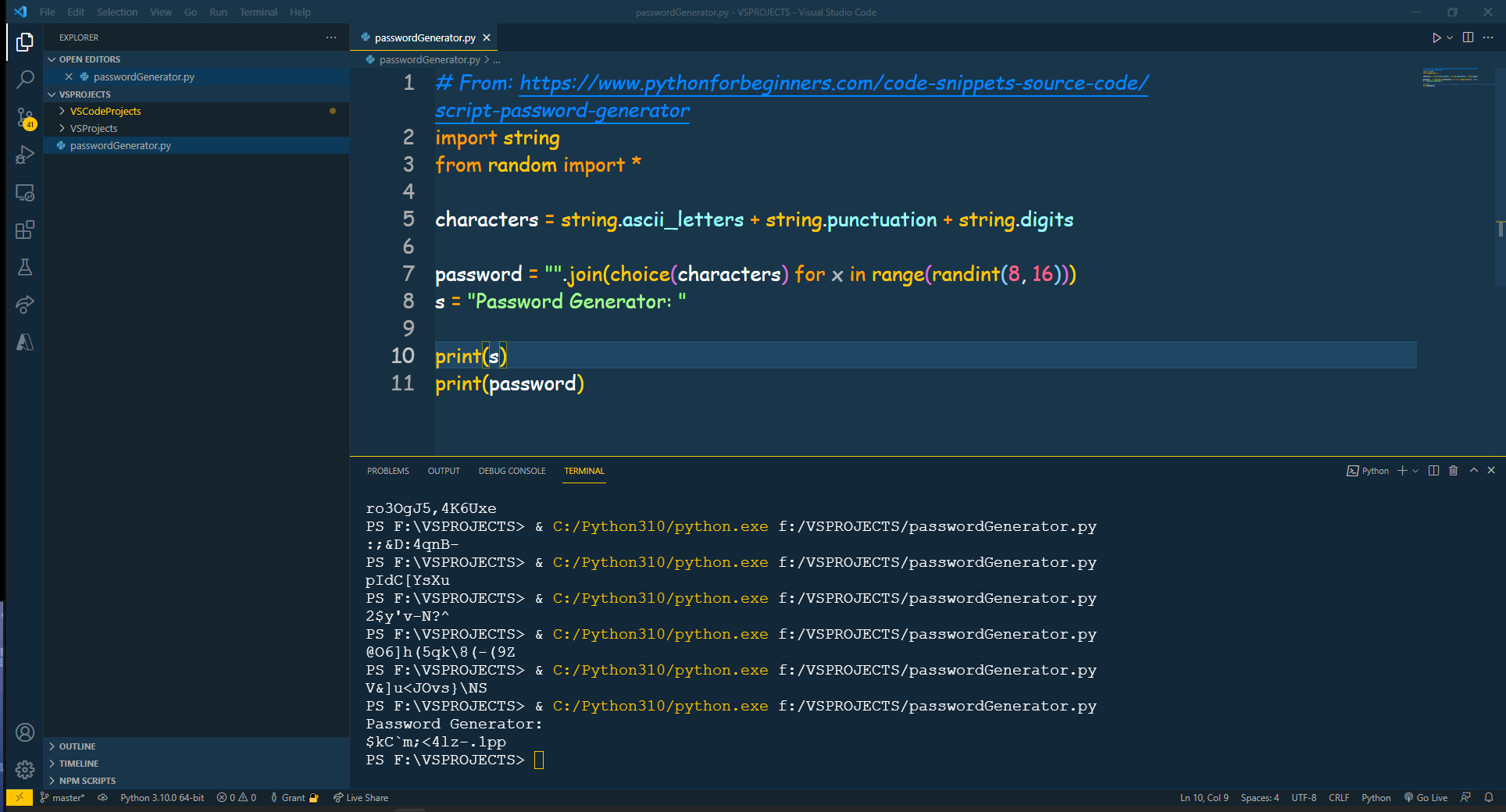This screenshot has height=812, width=1506.
Task: Create a new terminal with the plus icon
Action: pos(1402,470)
